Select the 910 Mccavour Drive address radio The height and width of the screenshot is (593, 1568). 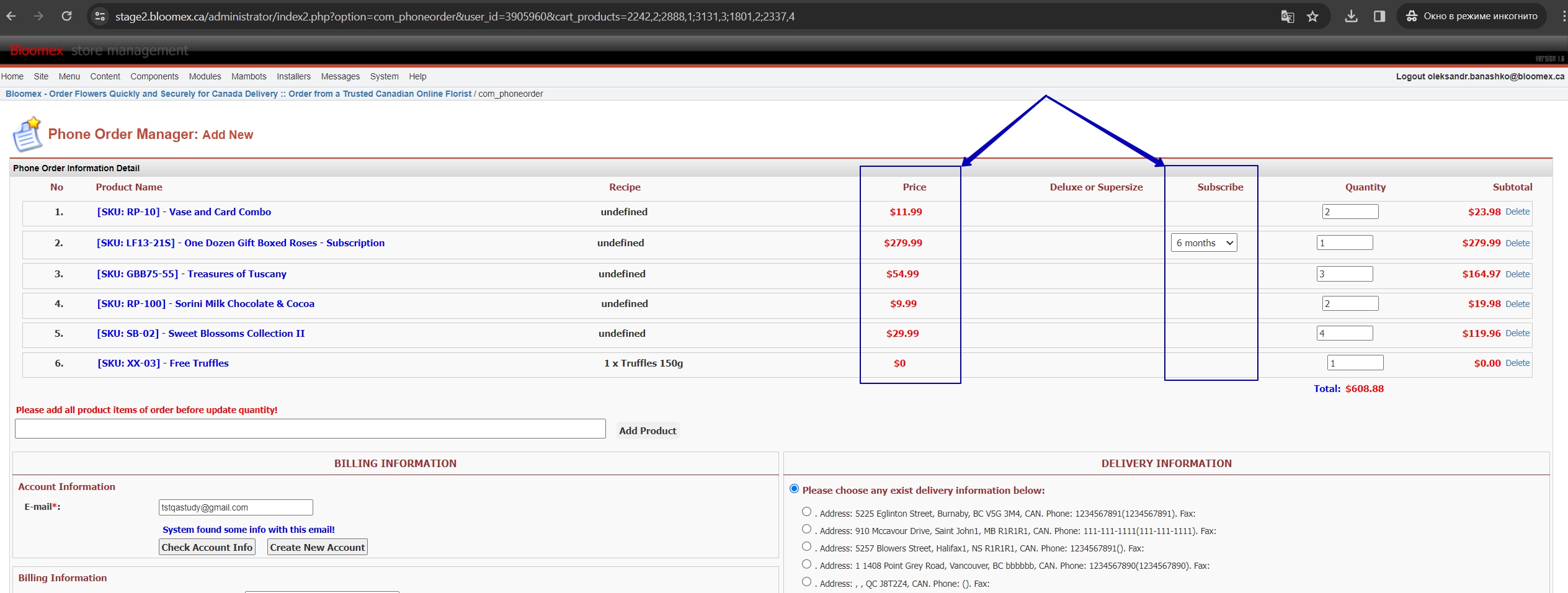[x=806, y=529]
